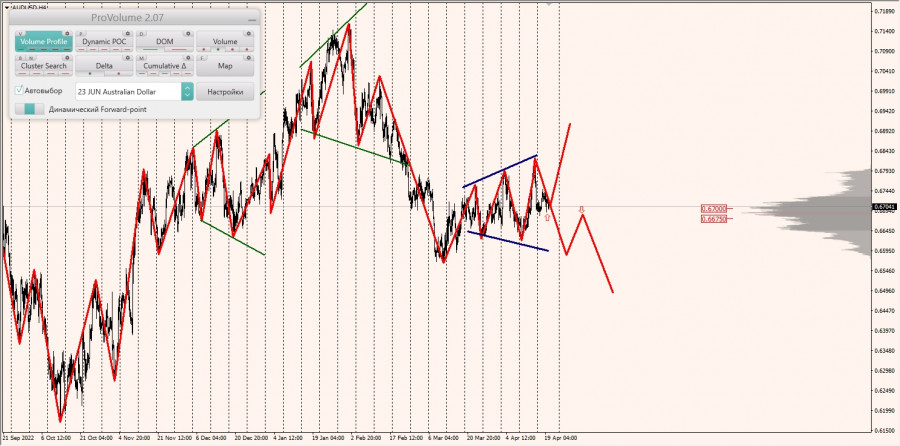900x446 pixels.
Task: Minimize the ProVolume 2.07 panel
Action: click(251, 20)
